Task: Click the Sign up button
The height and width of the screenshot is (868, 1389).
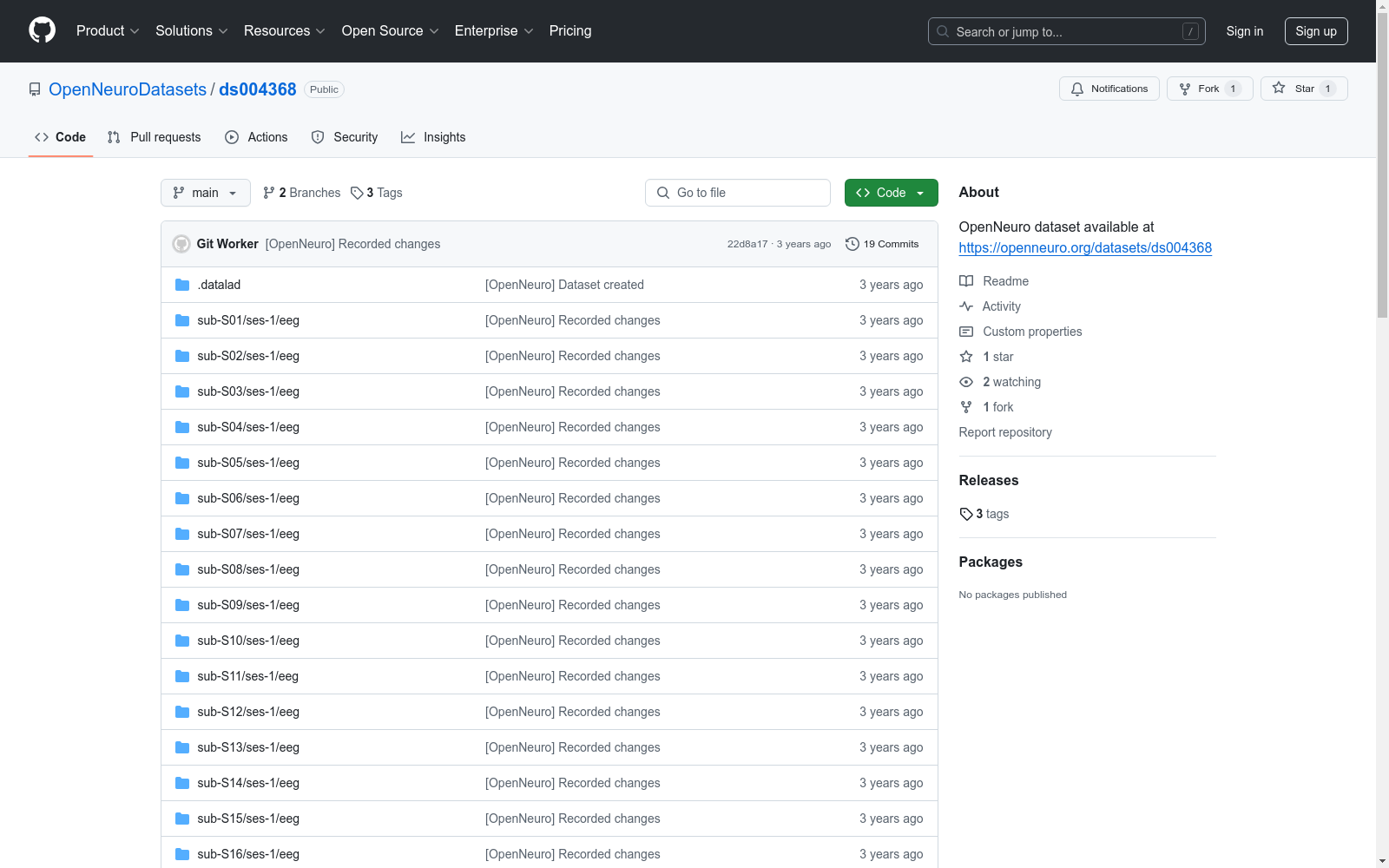Action: (1316, 31)
